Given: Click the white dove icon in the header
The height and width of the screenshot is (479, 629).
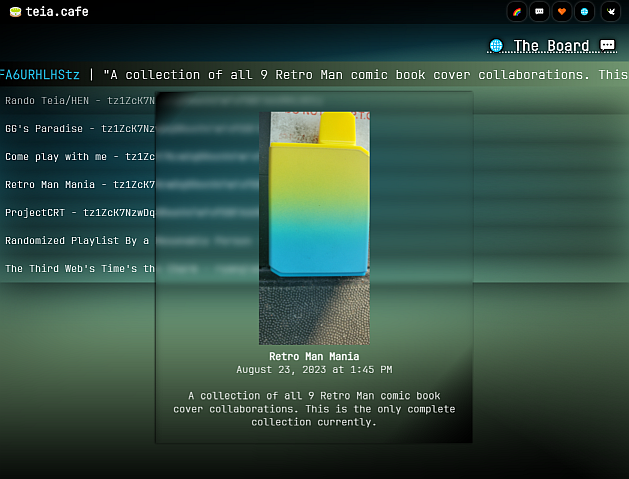Looking at the screenshot, I should tap(611, 12).
